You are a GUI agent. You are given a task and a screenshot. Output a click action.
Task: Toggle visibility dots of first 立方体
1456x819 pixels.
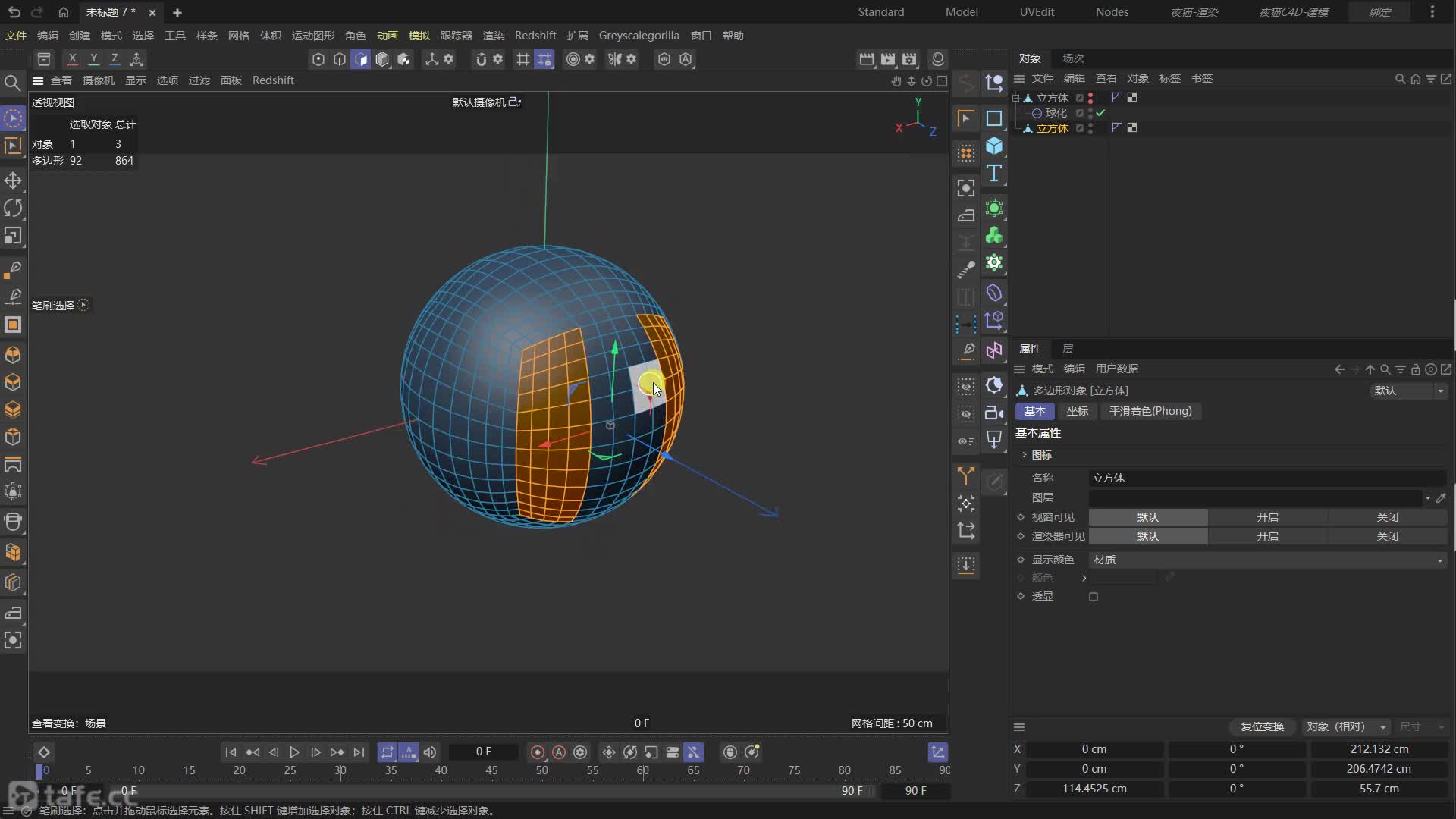pyautogui.click(x=1090, y=98)
